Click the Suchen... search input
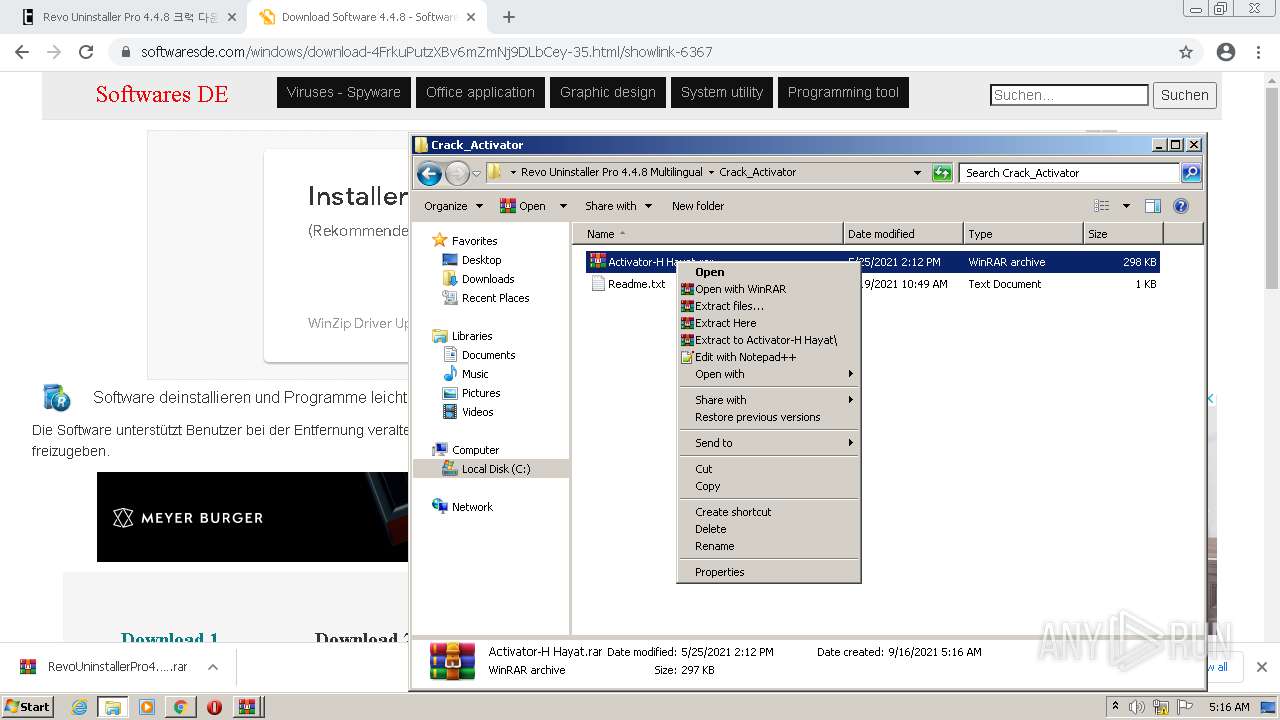The width and height of the screenshot is (1280, 720). point(1069,95)
